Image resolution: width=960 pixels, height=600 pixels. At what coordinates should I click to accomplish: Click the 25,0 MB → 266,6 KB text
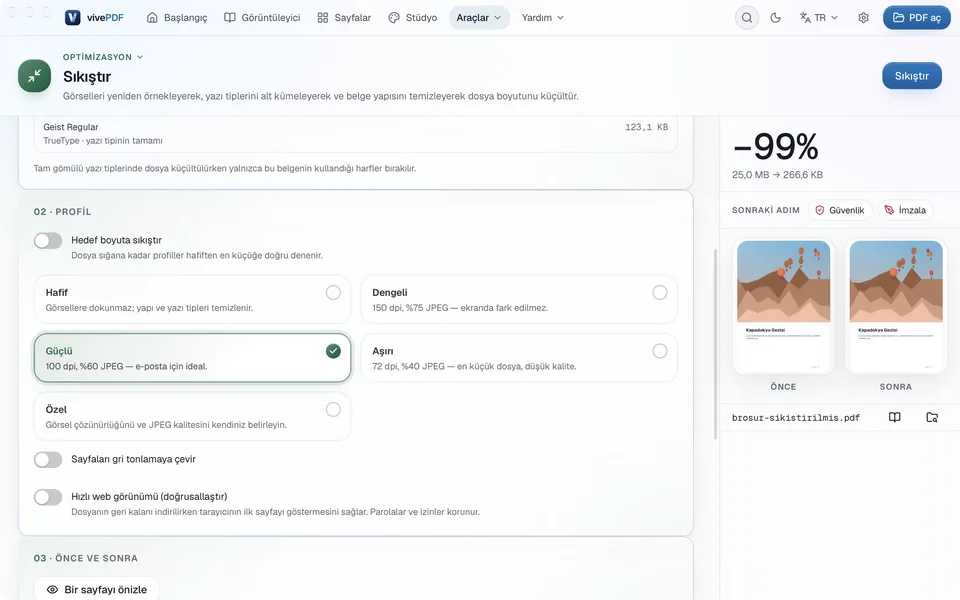778,175
